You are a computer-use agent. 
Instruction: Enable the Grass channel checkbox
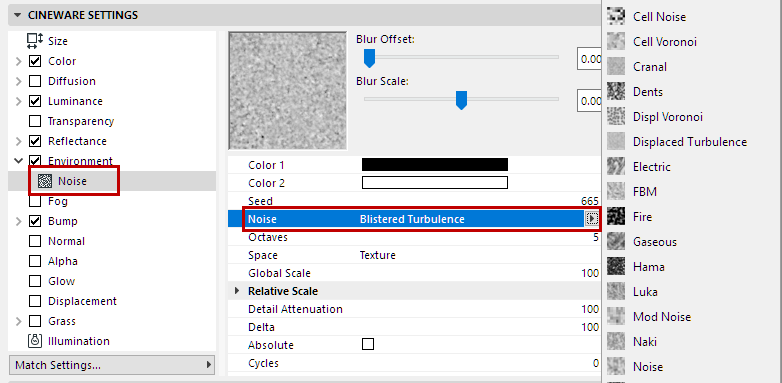pyautogui.click(x=35, y=321)
